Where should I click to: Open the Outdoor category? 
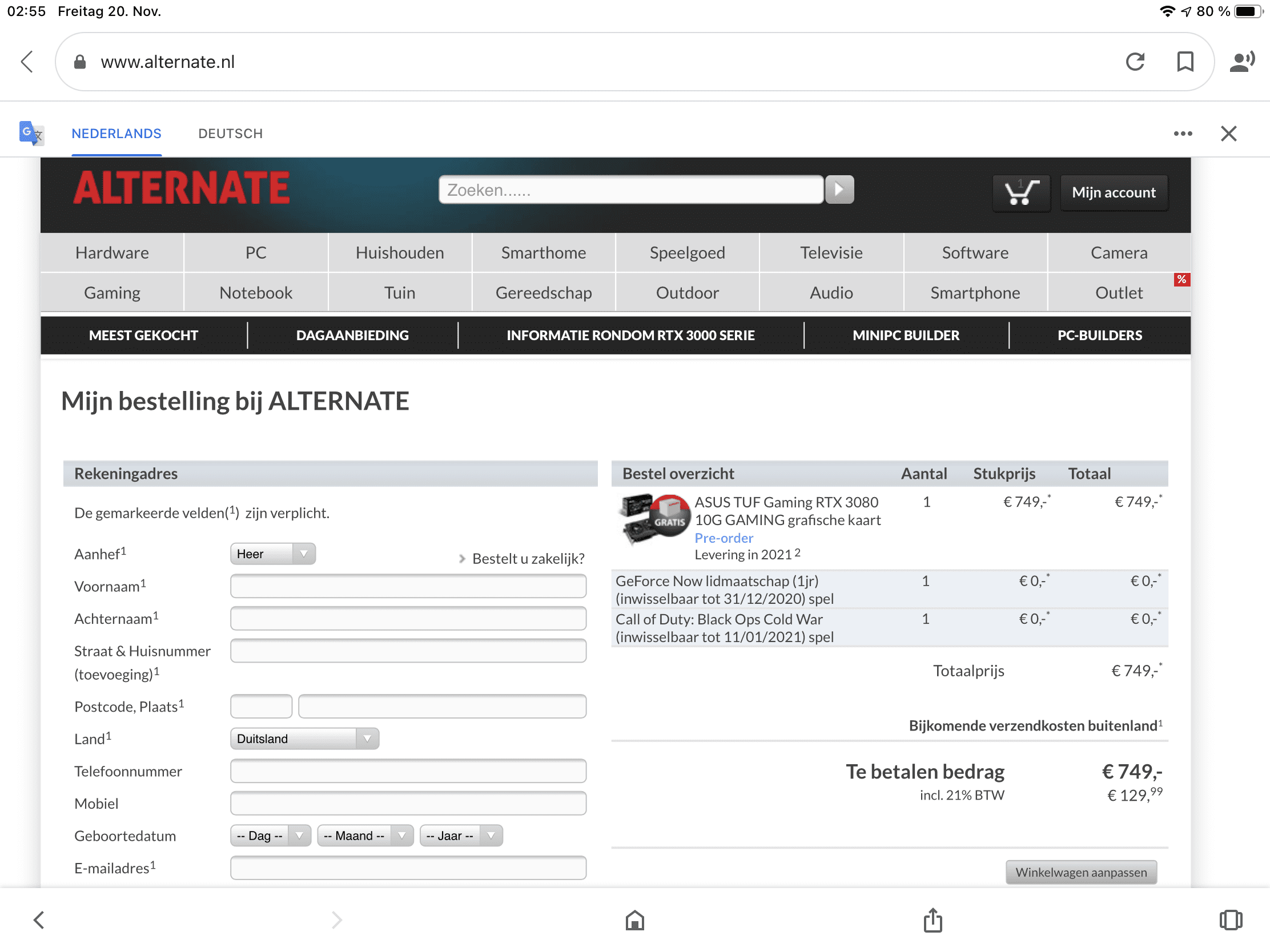[x=687, y=293]
